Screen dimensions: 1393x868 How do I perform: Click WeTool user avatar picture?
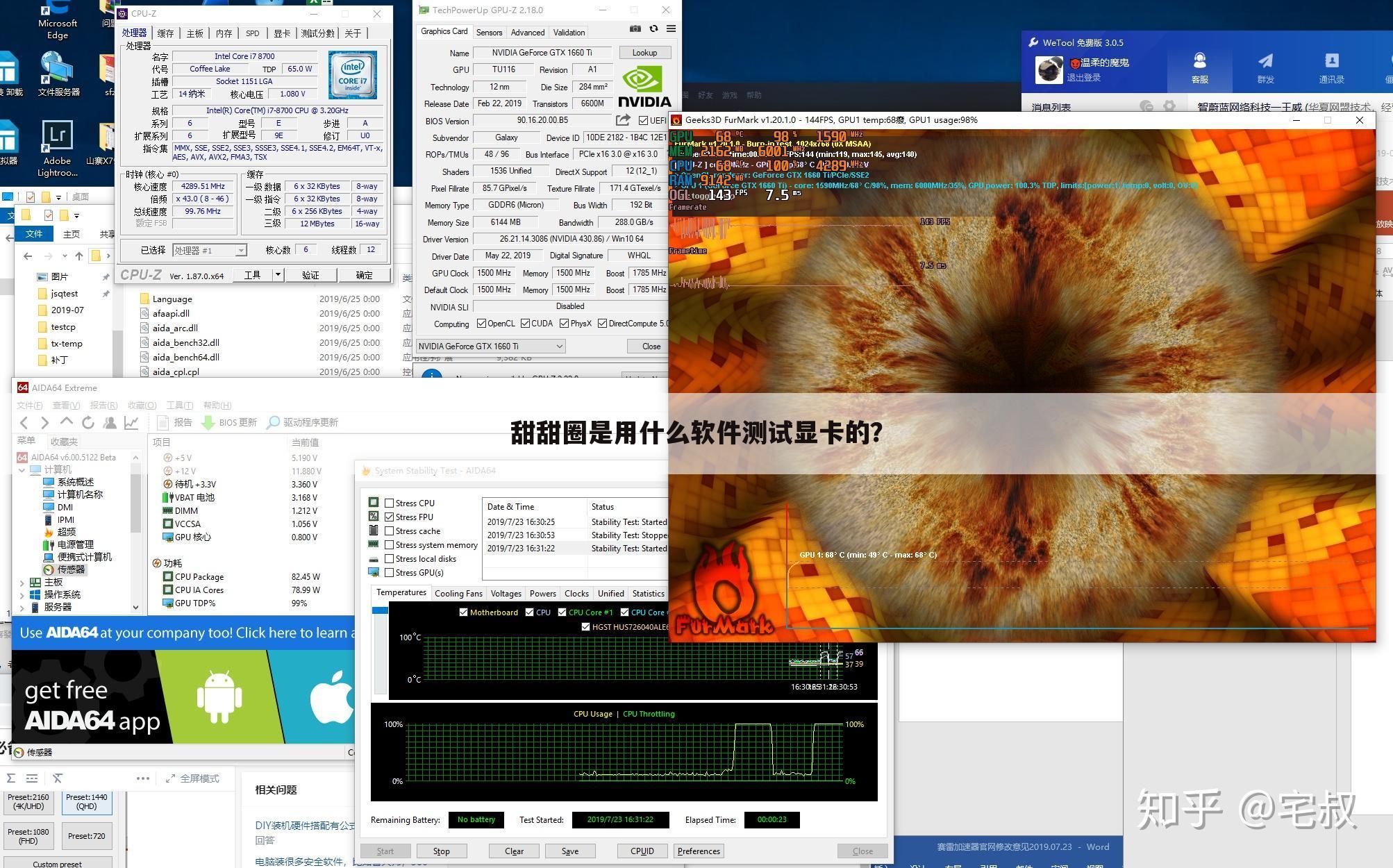coord(1049,69)
